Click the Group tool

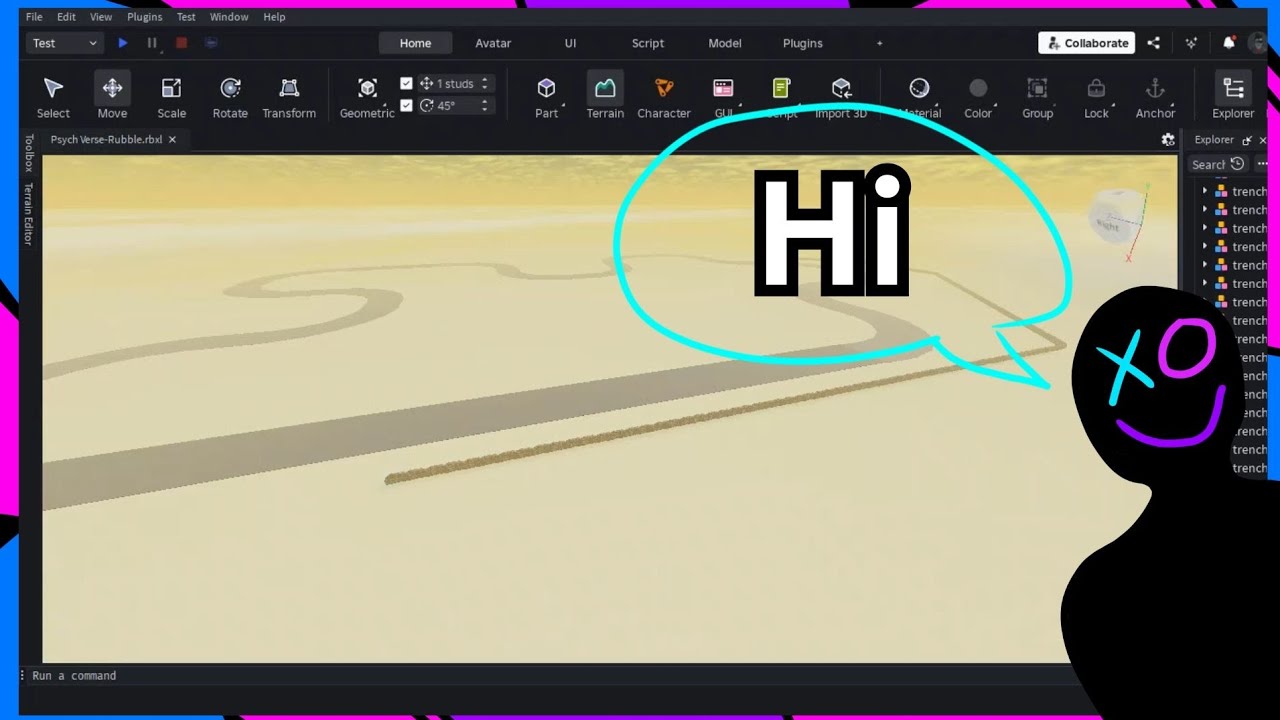point(1037,96)
